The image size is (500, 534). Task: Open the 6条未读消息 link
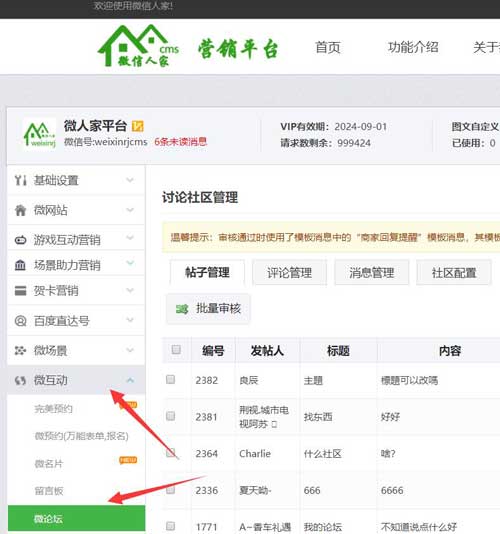[181, 142]
